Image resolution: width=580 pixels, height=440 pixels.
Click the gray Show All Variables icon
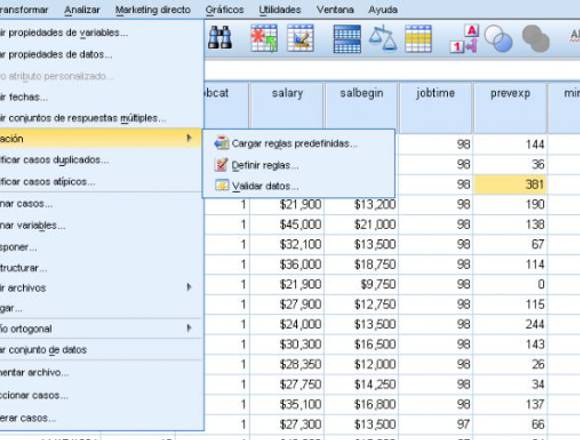pos(536,38)
